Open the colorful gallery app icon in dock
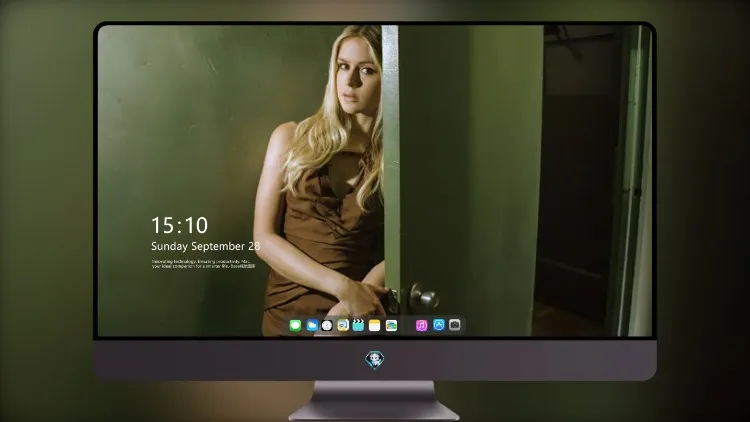Viewport: 750px width, 422px height. coord(391,325)
